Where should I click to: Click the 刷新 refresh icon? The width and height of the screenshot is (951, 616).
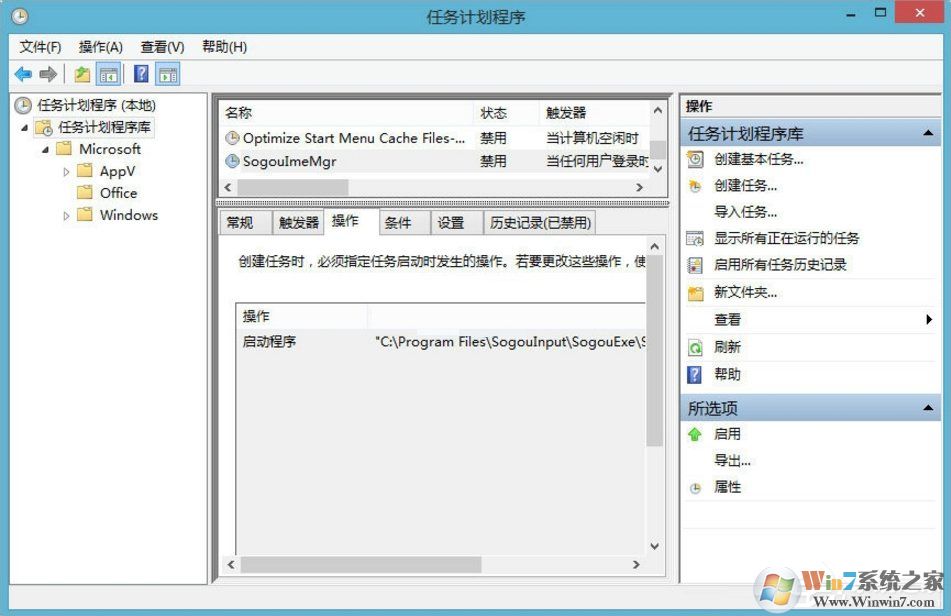(x=694, y=347)
